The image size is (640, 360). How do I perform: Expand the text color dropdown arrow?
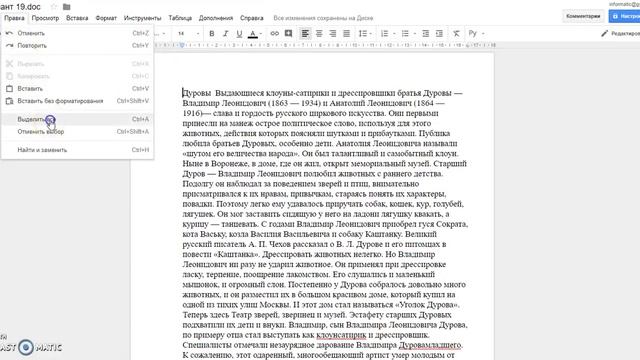coord(260,33)
